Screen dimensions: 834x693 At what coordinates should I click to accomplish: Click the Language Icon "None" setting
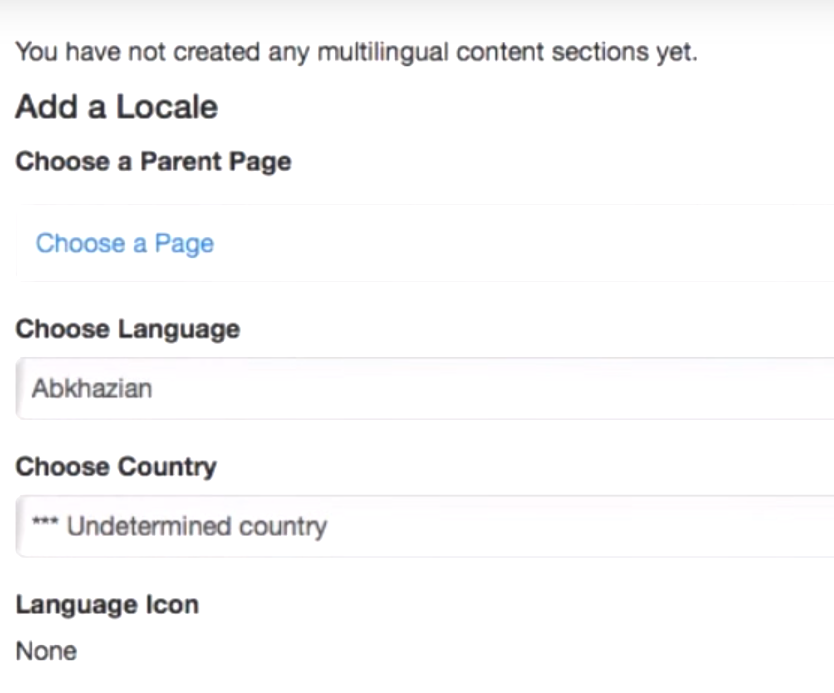click(x=46, y=650)
